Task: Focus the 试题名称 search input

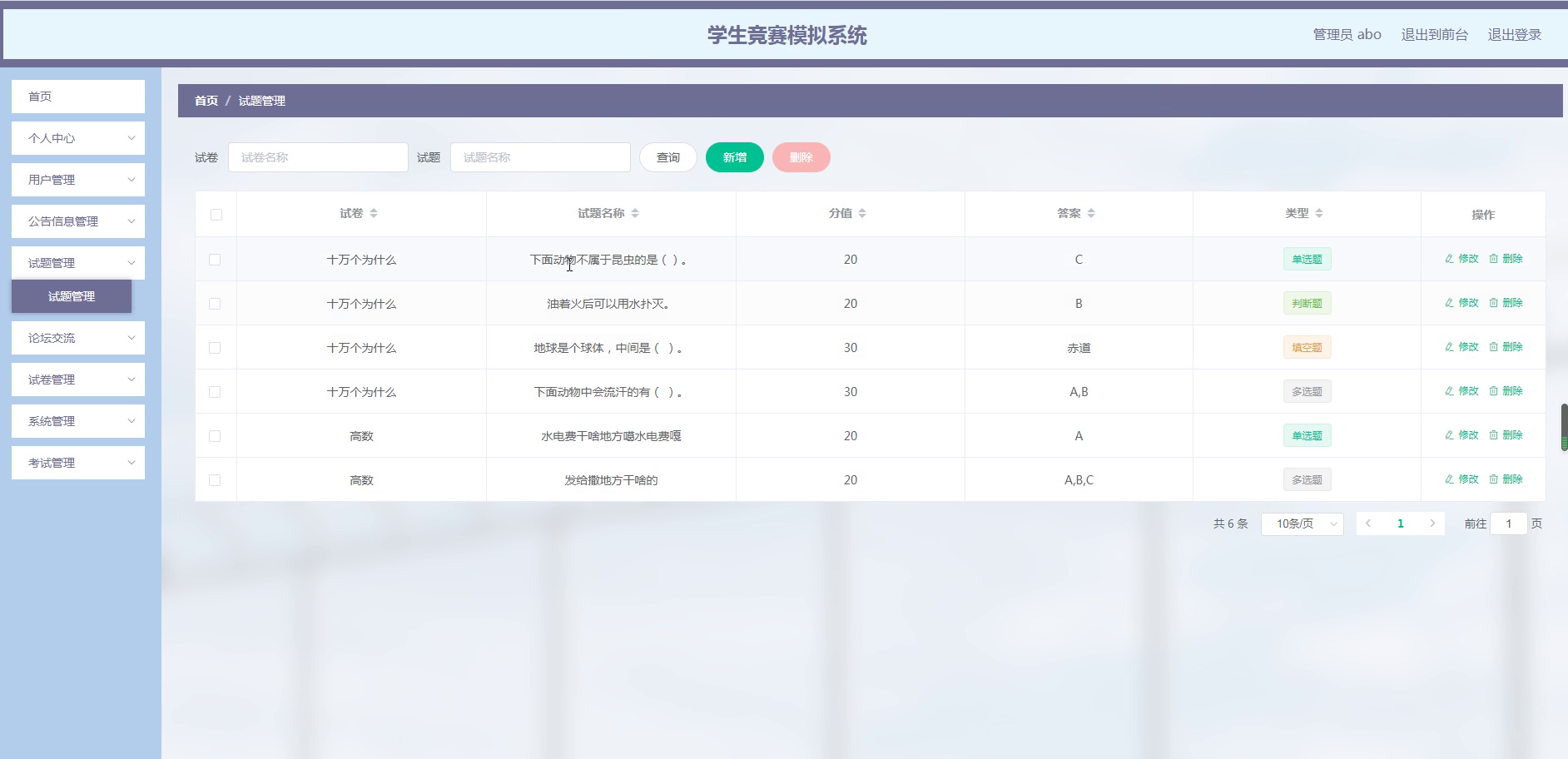Action: click(540, 157)
